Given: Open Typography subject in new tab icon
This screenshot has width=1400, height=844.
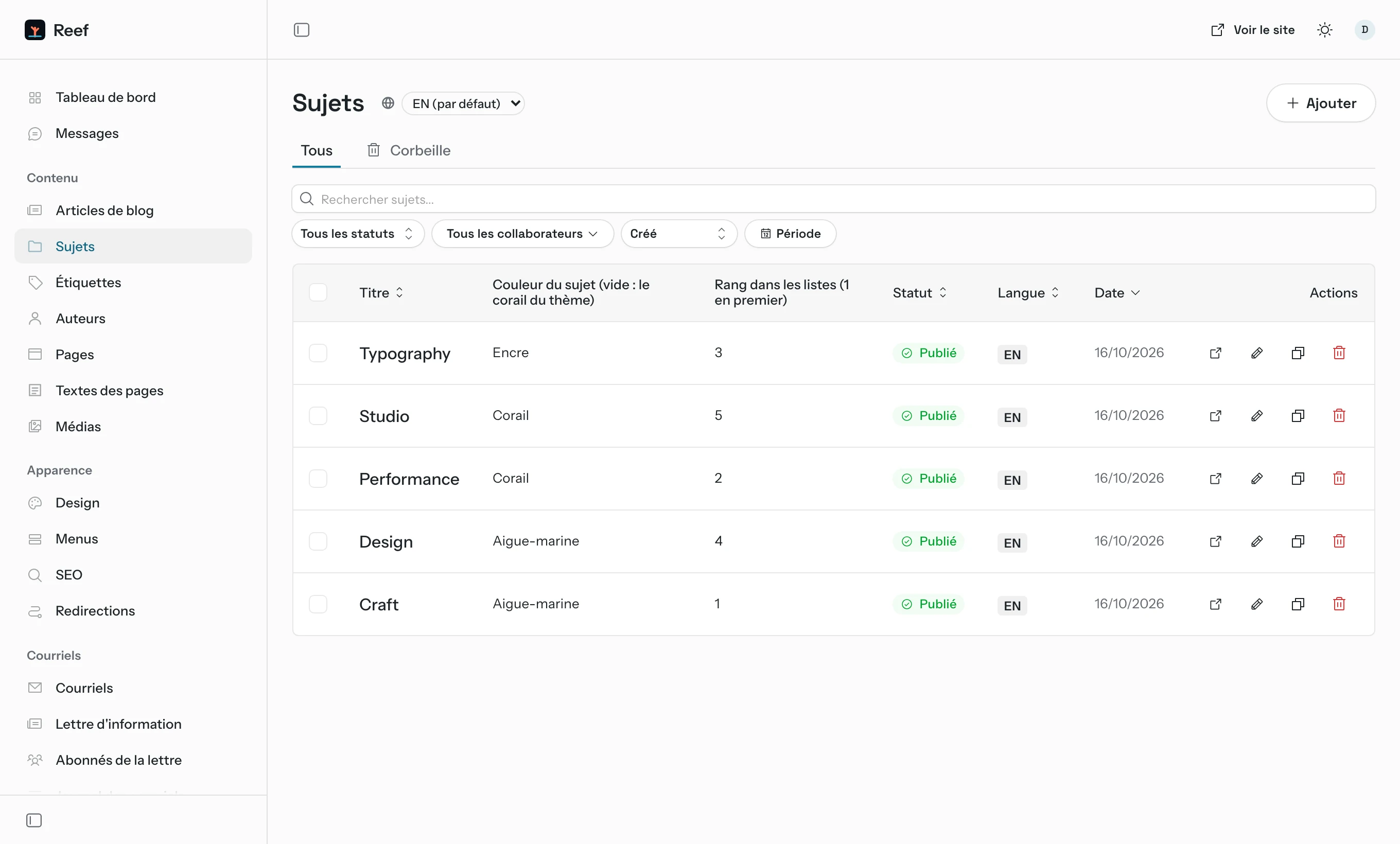Looking at the screenshot, I should click(1215, 353).
